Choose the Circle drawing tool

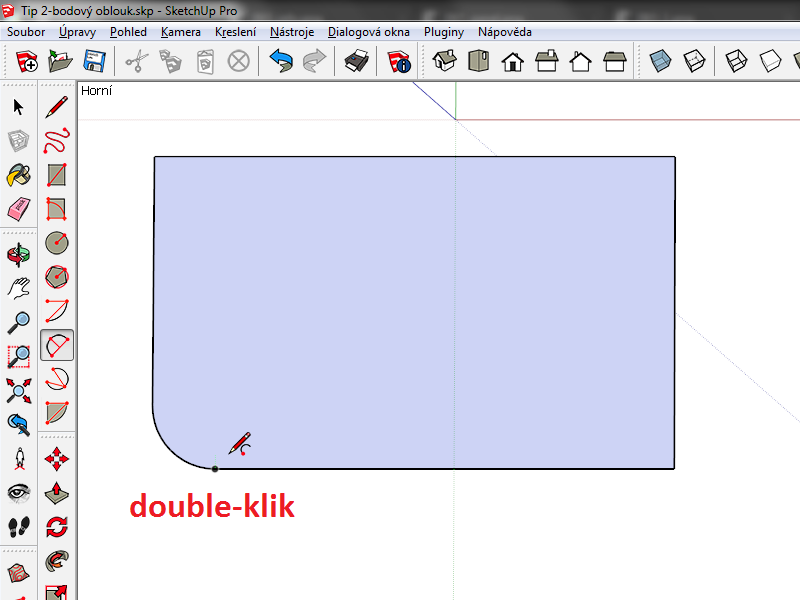(x=58, y=243)
